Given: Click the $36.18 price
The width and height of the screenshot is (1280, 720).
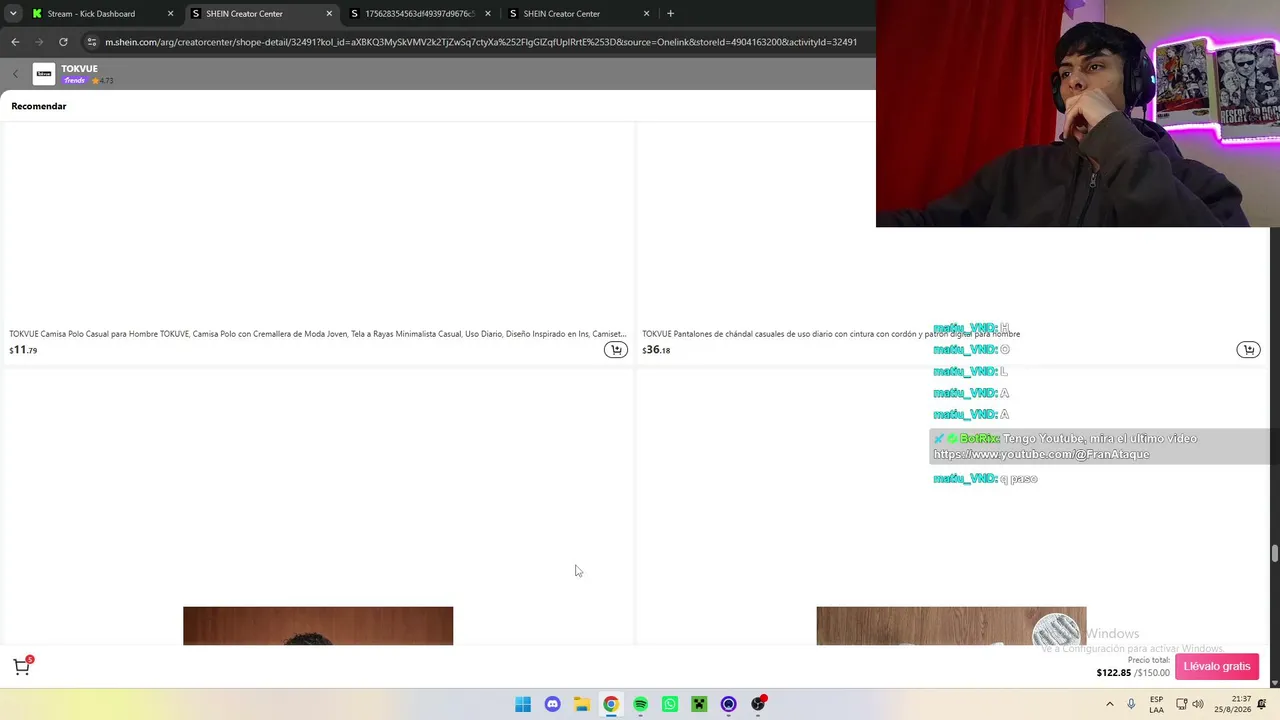Looking at the screenshot, I should pos(656,350).
